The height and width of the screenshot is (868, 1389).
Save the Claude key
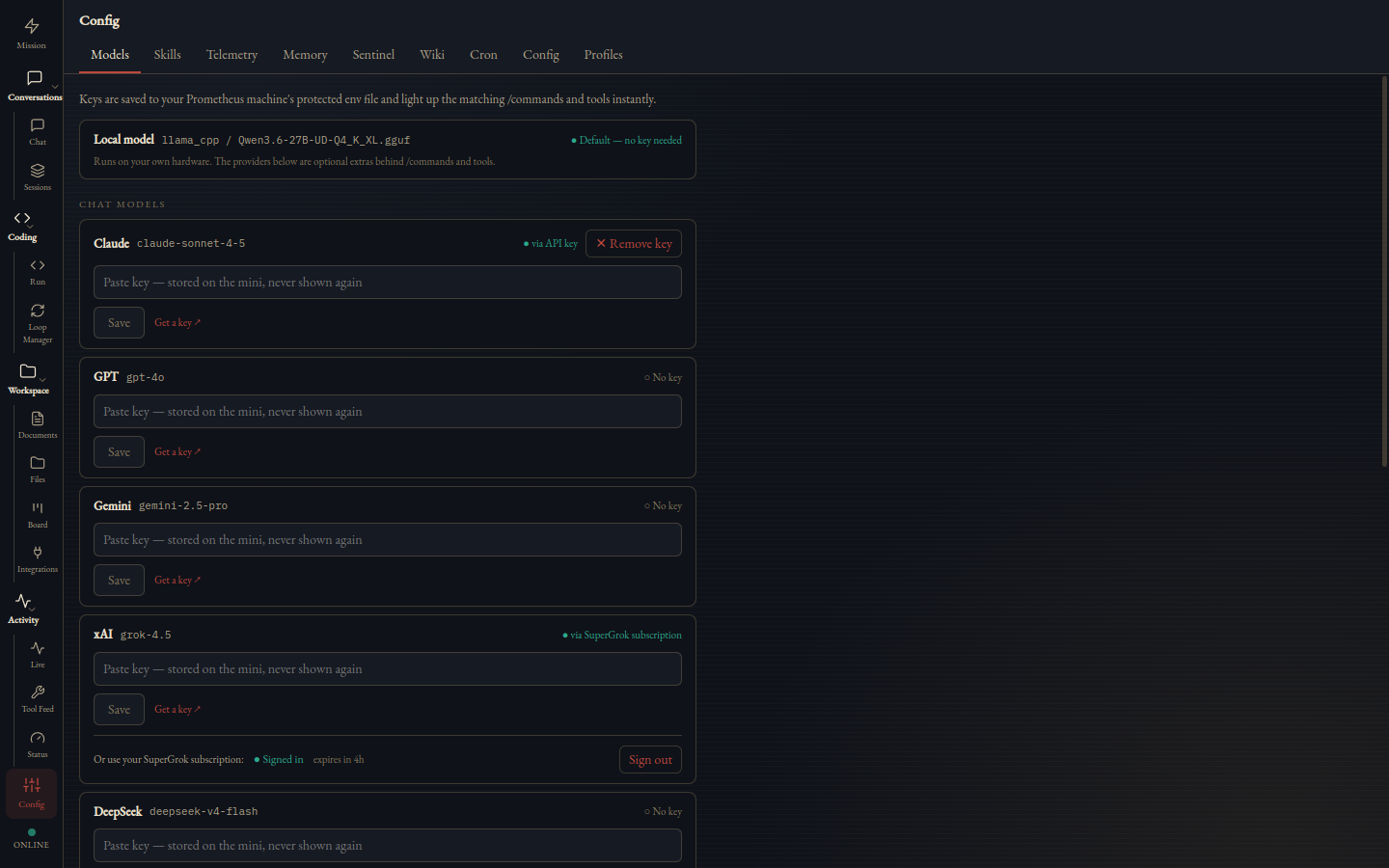[119, 323]
